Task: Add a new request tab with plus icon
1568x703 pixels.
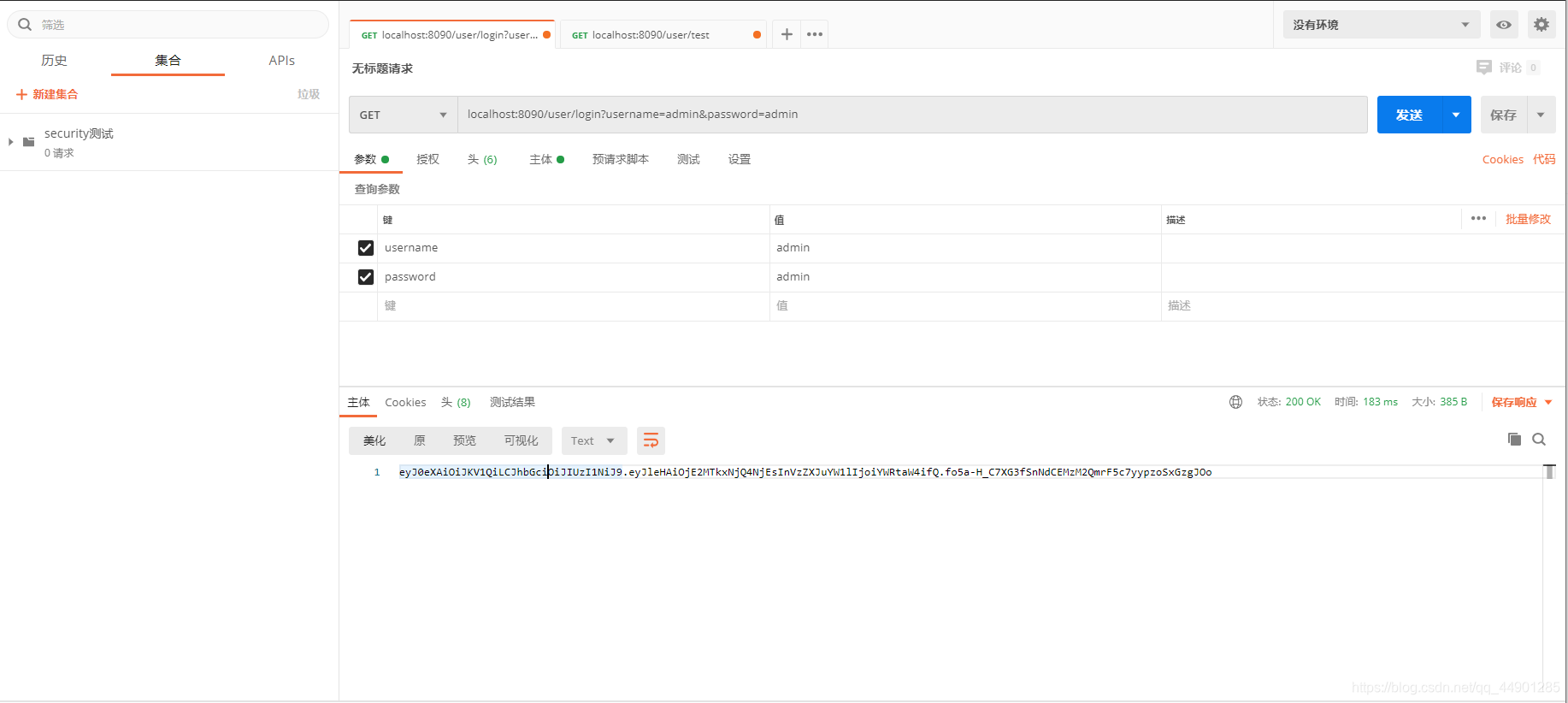Action: [787, 34]
